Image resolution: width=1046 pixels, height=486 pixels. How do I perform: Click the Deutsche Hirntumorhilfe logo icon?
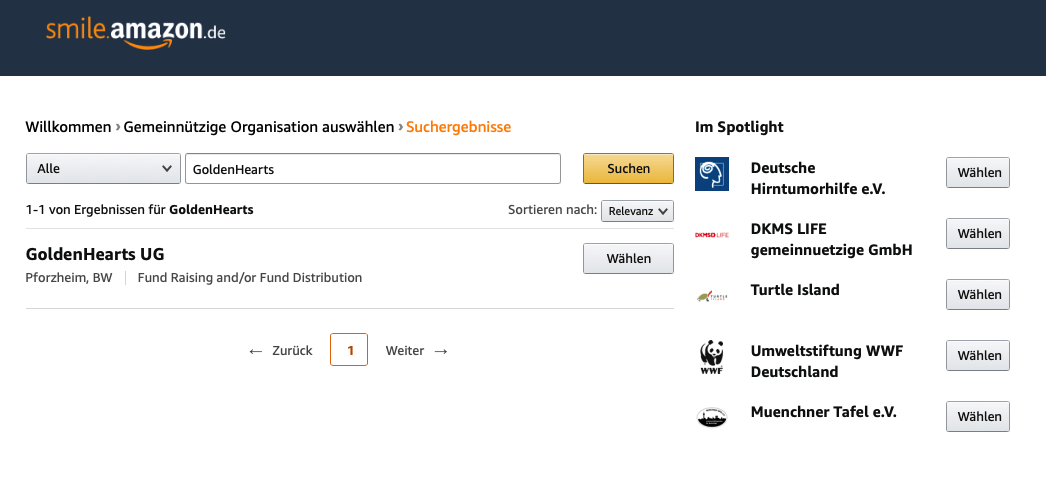[x=712, y=174]
